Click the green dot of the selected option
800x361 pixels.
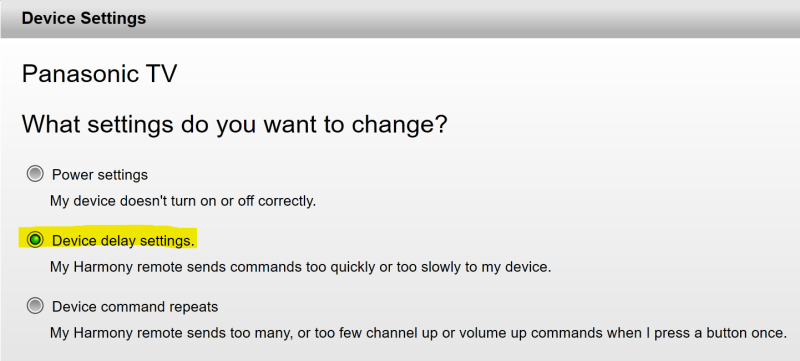(35, 240)
